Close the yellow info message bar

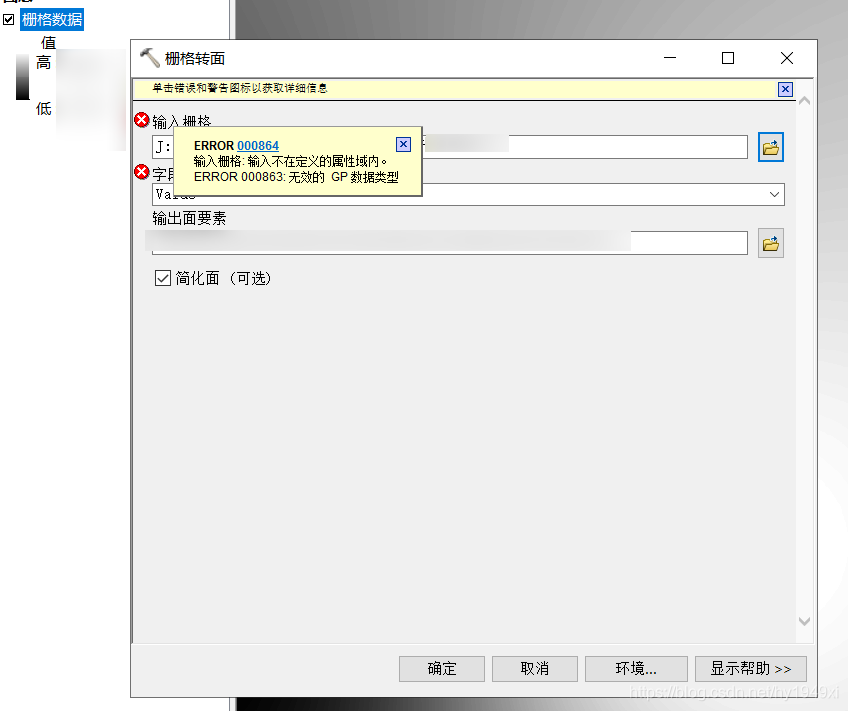[785, 89]
